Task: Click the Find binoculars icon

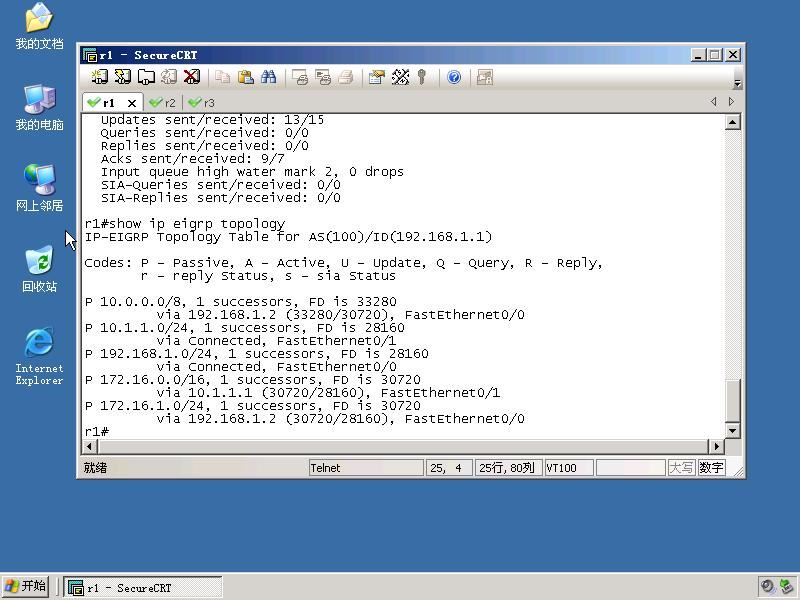Action: pos(269,77)
